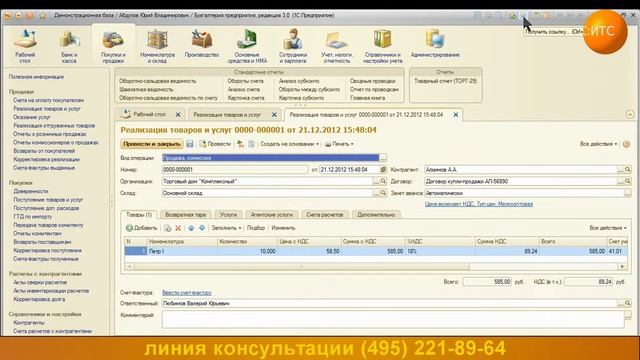Click the Изменить button
640x360 pixels.
283,228
